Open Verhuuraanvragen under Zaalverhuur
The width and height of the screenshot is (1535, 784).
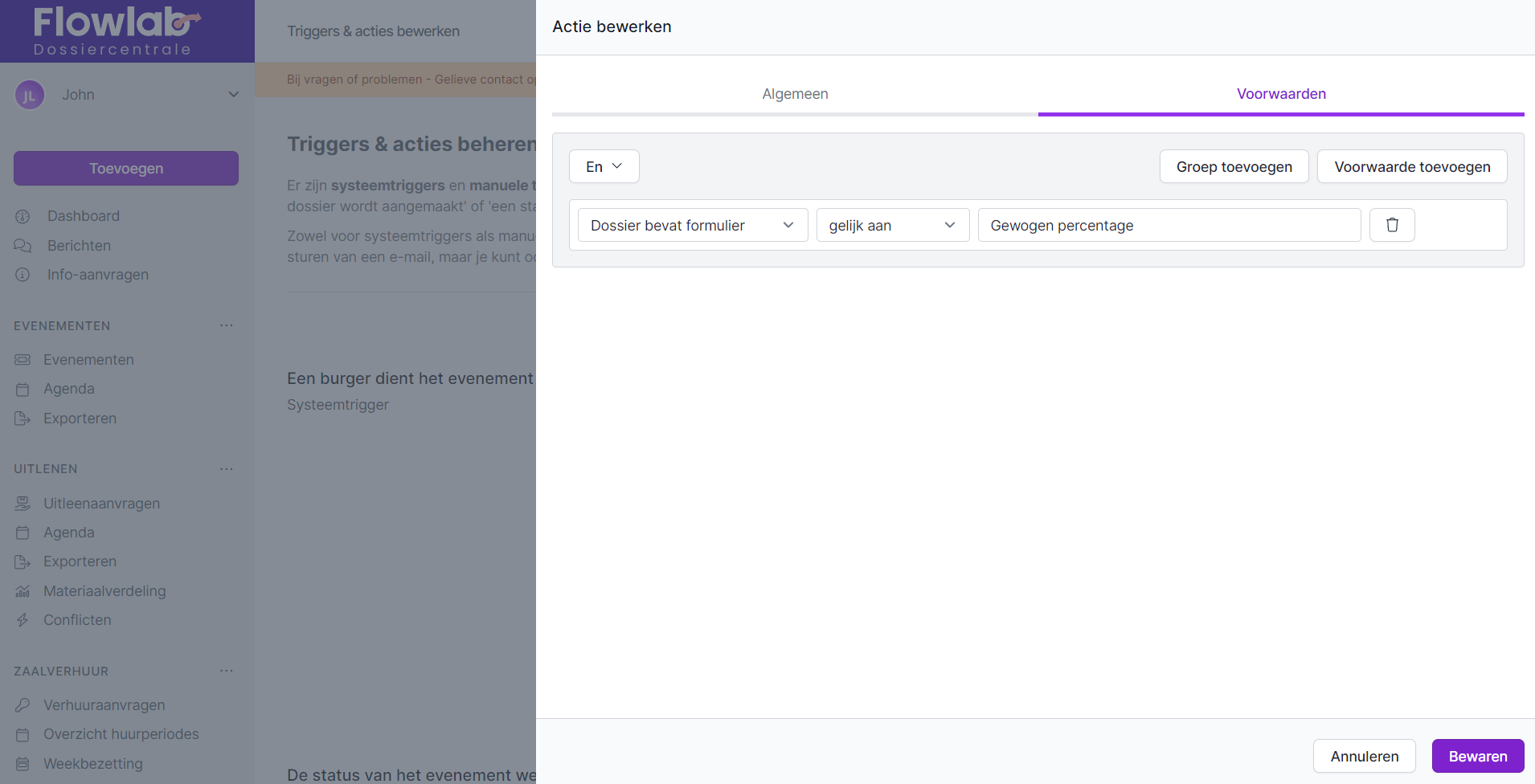pyautogui.click(x=104, y=705)
